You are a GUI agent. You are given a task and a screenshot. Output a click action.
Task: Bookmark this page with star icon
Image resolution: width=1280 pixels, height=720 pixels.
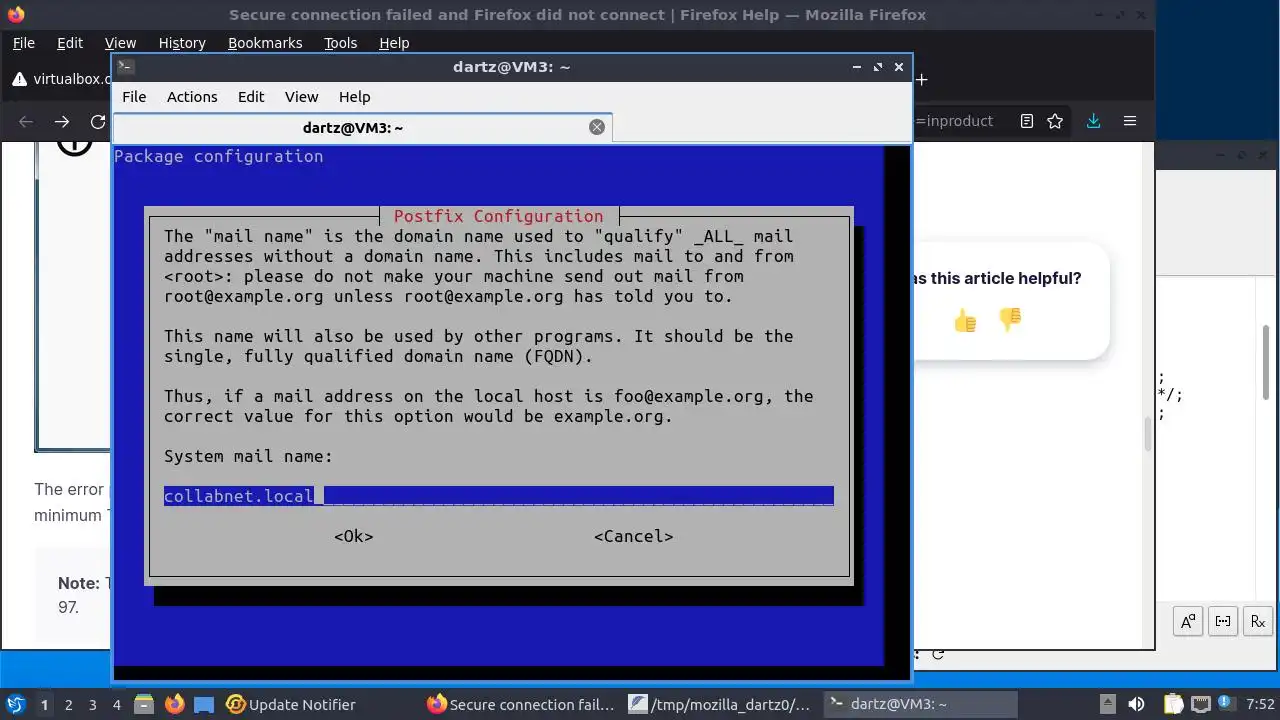[1055, 121]
